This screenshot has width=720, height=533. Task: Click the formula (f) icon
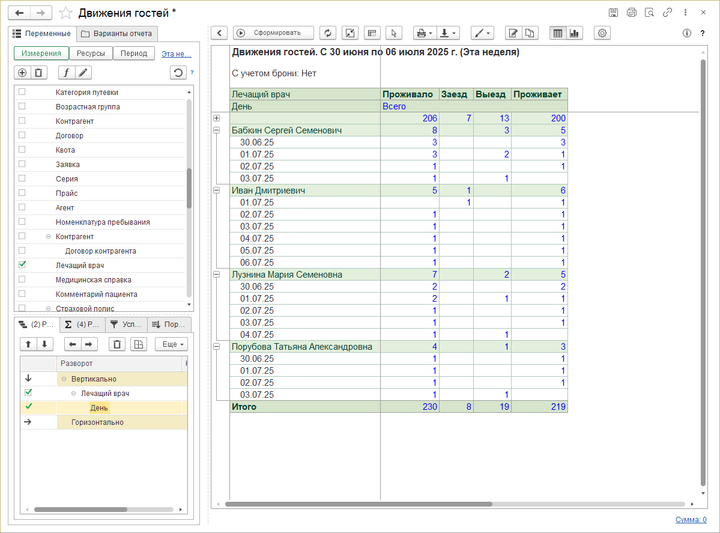66,73
